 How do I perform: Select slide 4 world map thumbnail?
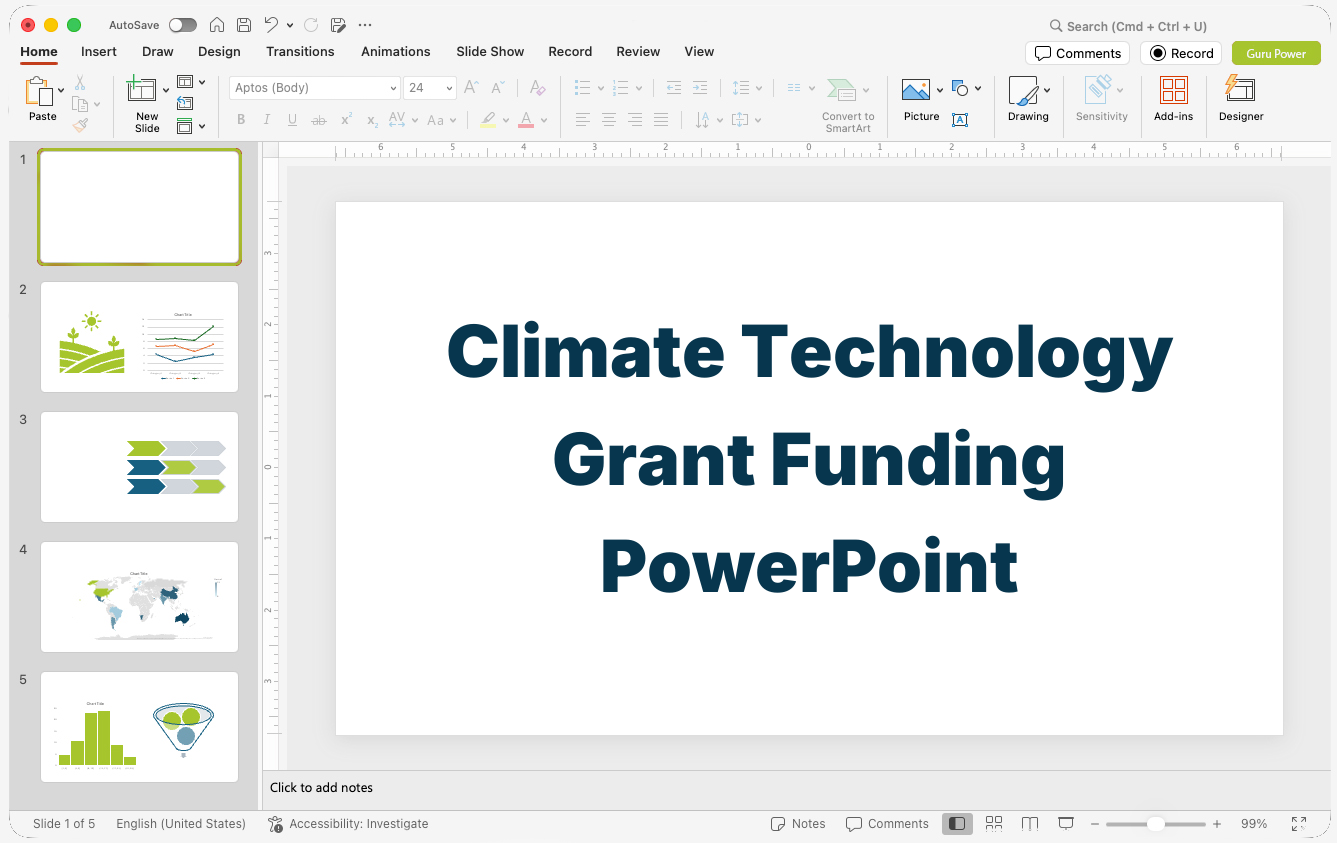pos(140,597)
